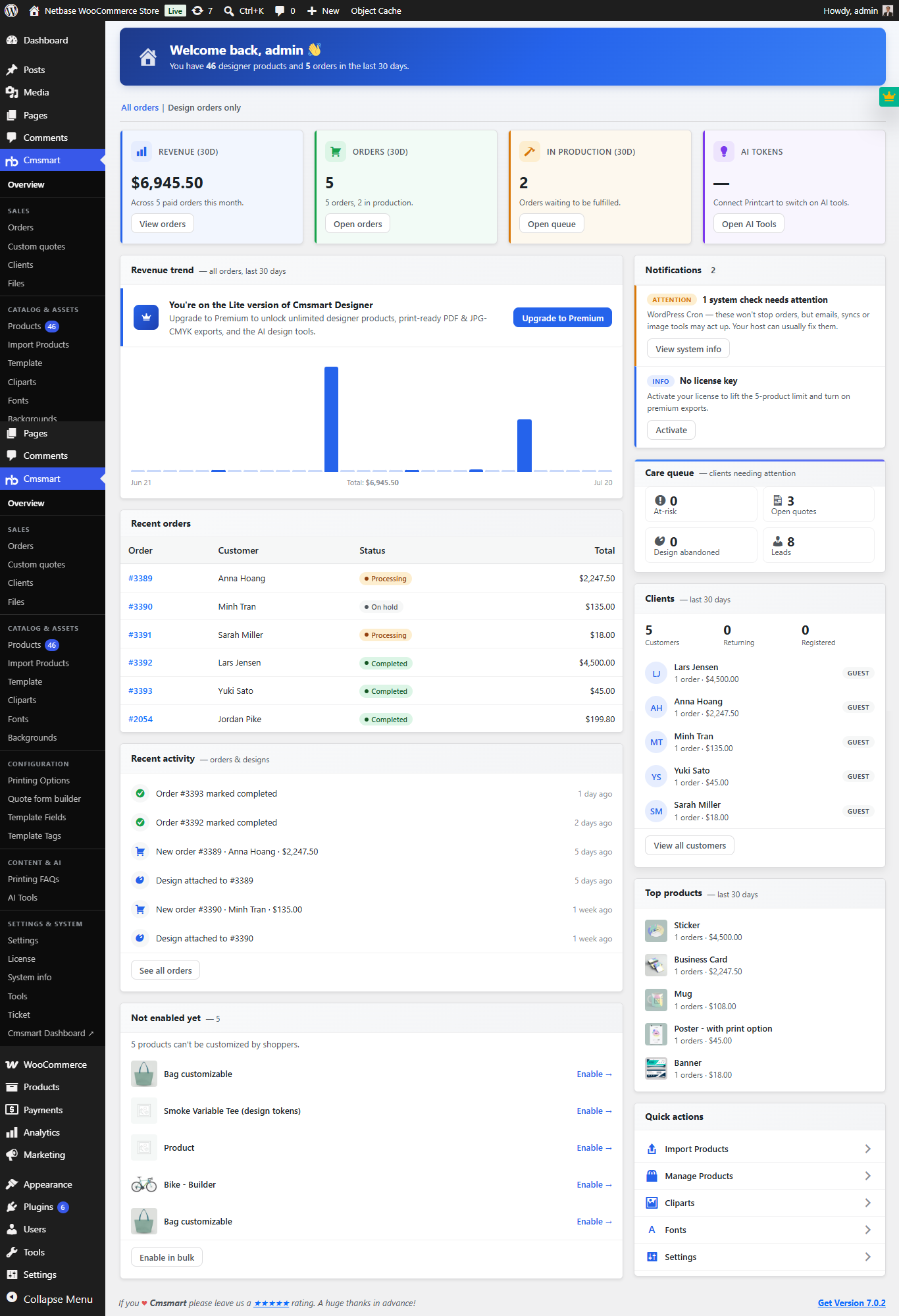Click the Sticker product thumbnail
Screen dimensions: 899x1316
point(656,931)
